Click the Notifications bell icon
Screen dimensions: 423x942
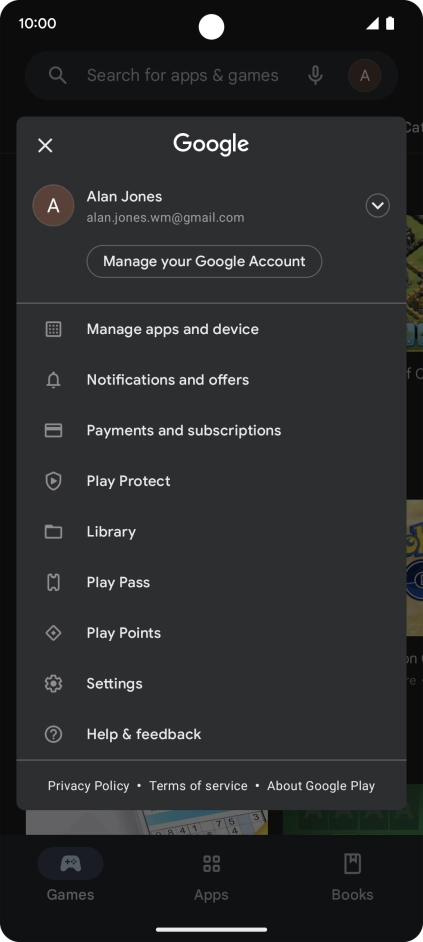(x=53, y=380)
